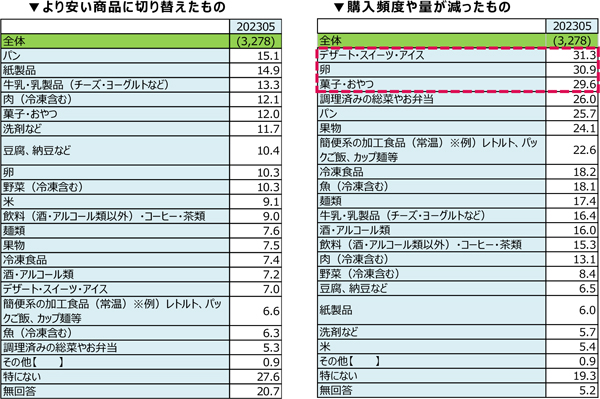This screenshot has height=399, width=600.
Task: Select the value 15.3 for 飲料
Action: coord(584,244)
